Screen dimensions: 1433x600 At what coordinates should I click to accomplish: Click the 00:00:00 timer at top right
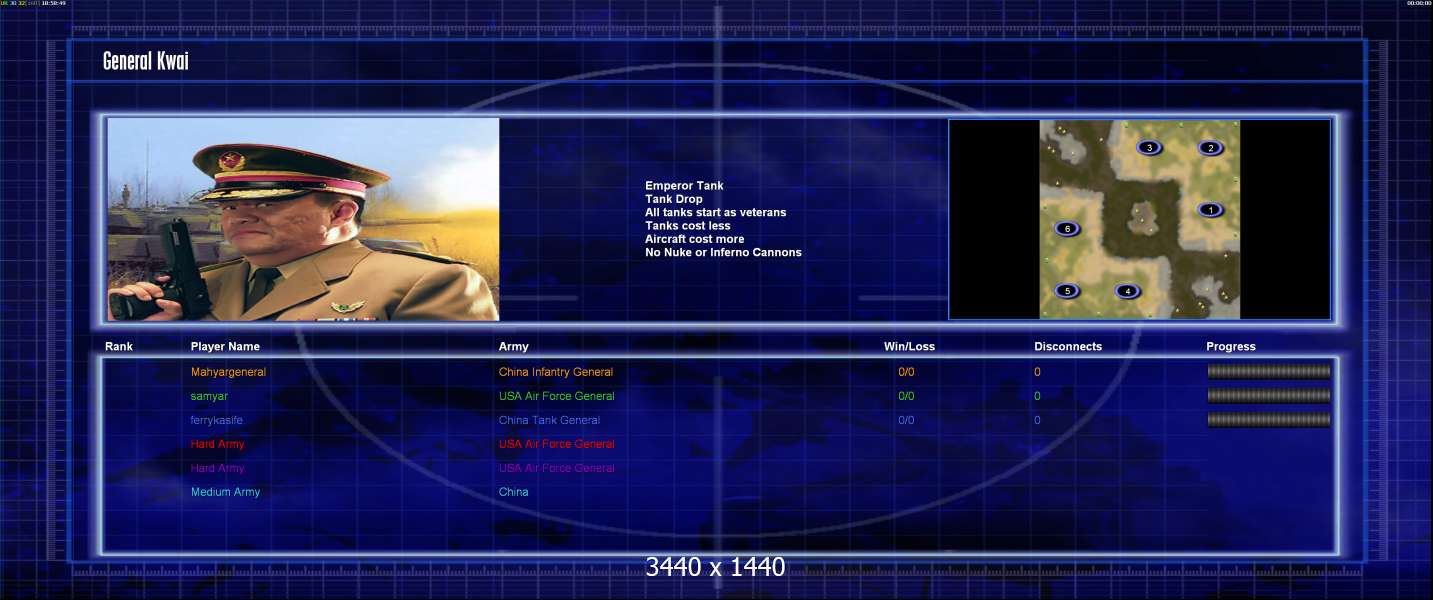[x=1419, y=3]
